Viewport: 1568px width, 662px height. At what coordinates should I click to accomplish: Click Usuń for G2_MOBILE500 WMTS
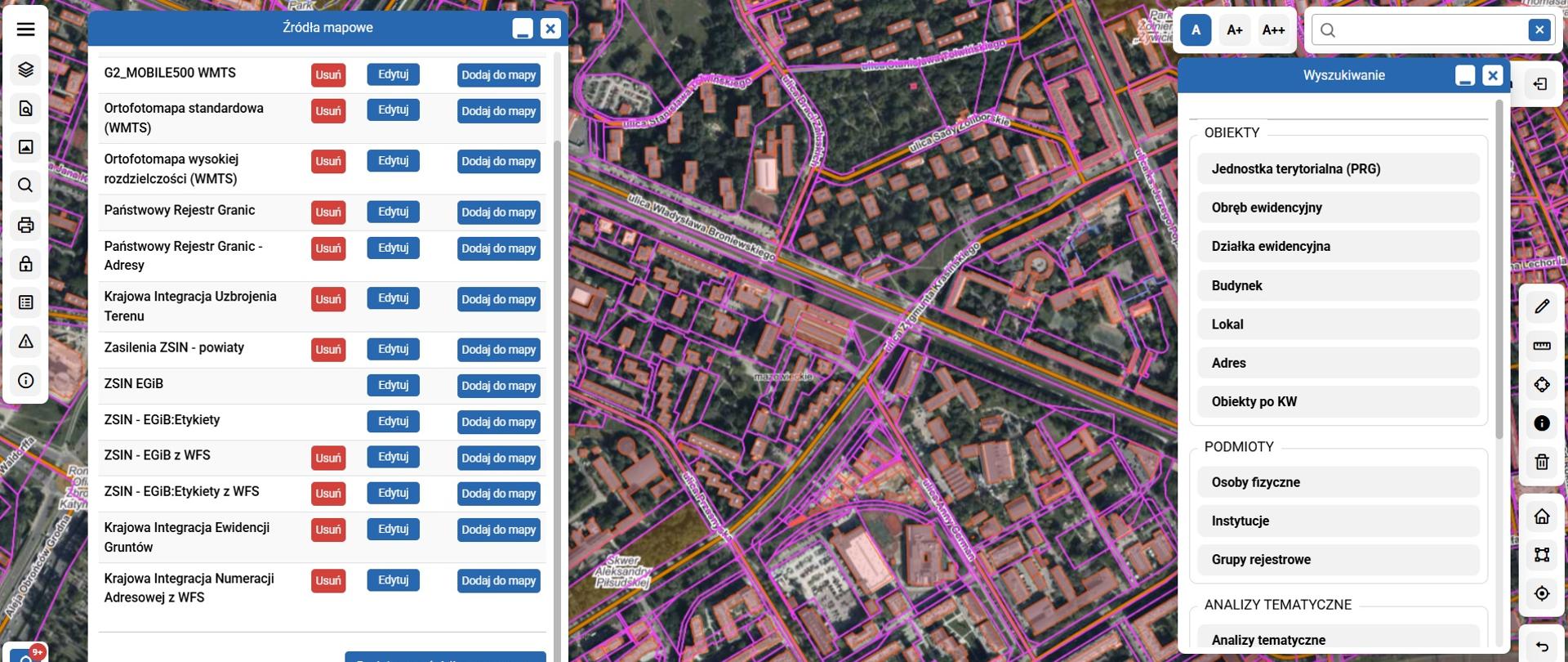click(328, 75)
